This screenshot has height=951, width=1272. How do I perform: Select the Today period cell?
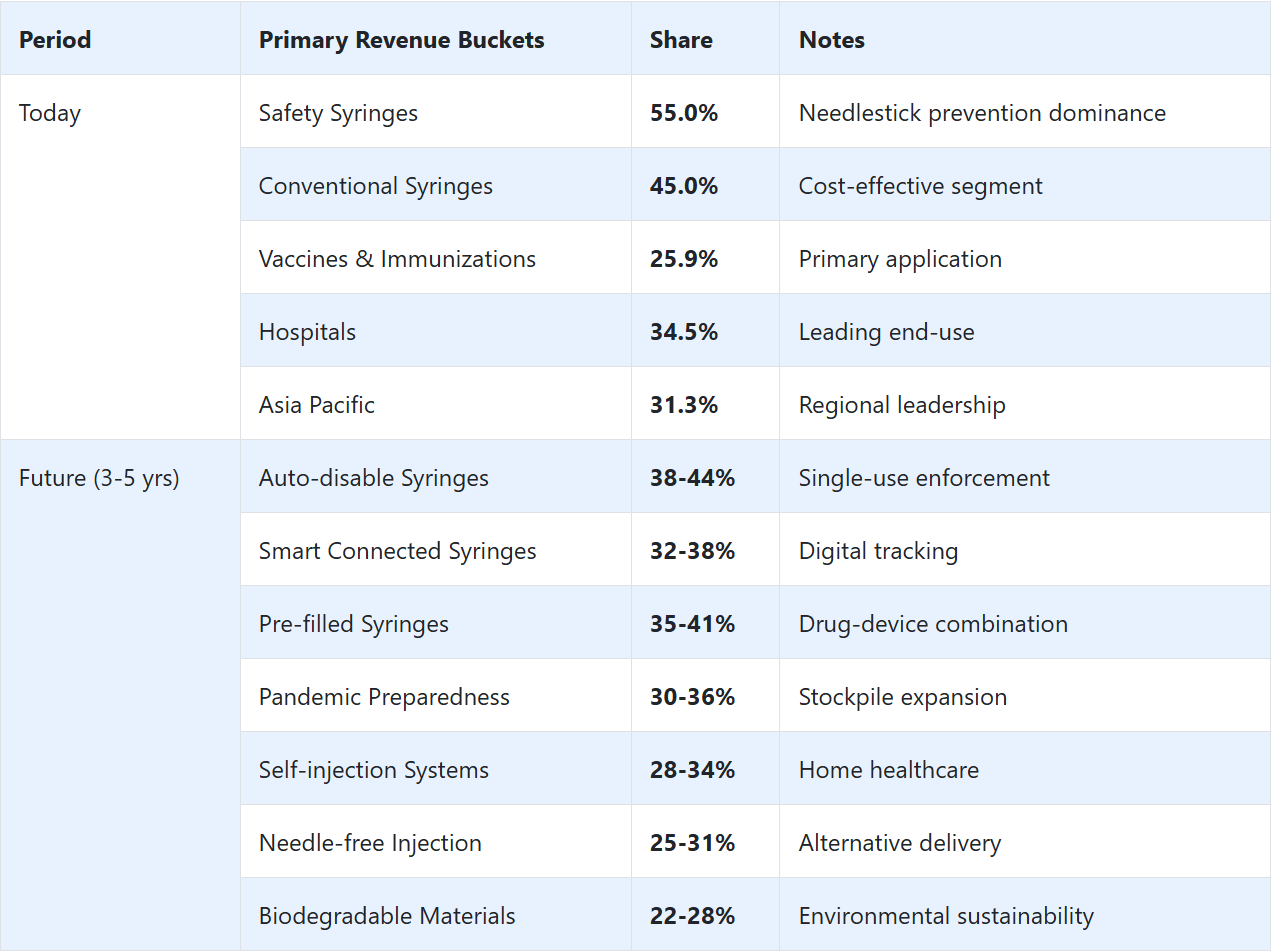50,113
